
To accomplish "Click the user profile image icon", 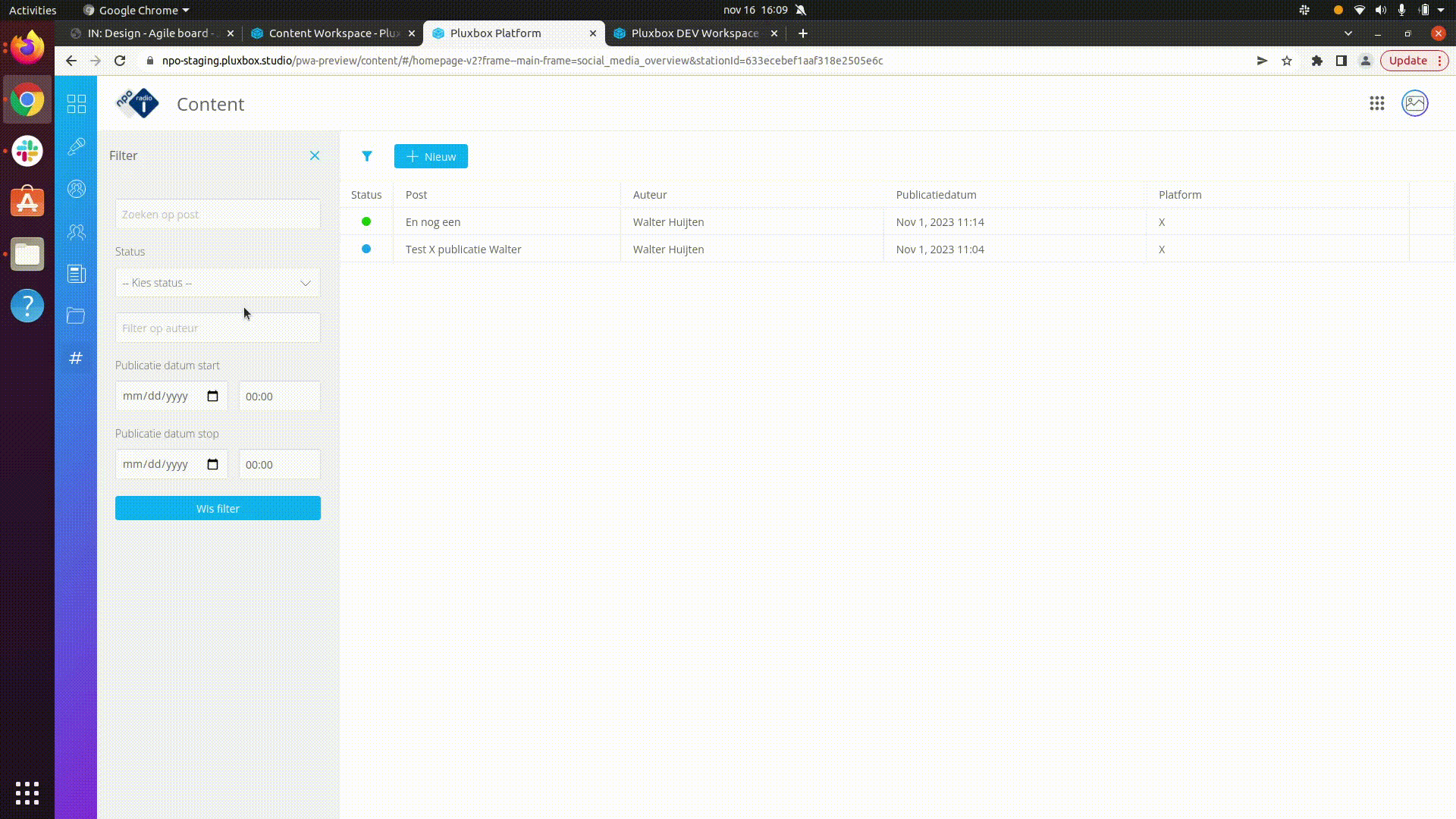I will pos(1415,104).
